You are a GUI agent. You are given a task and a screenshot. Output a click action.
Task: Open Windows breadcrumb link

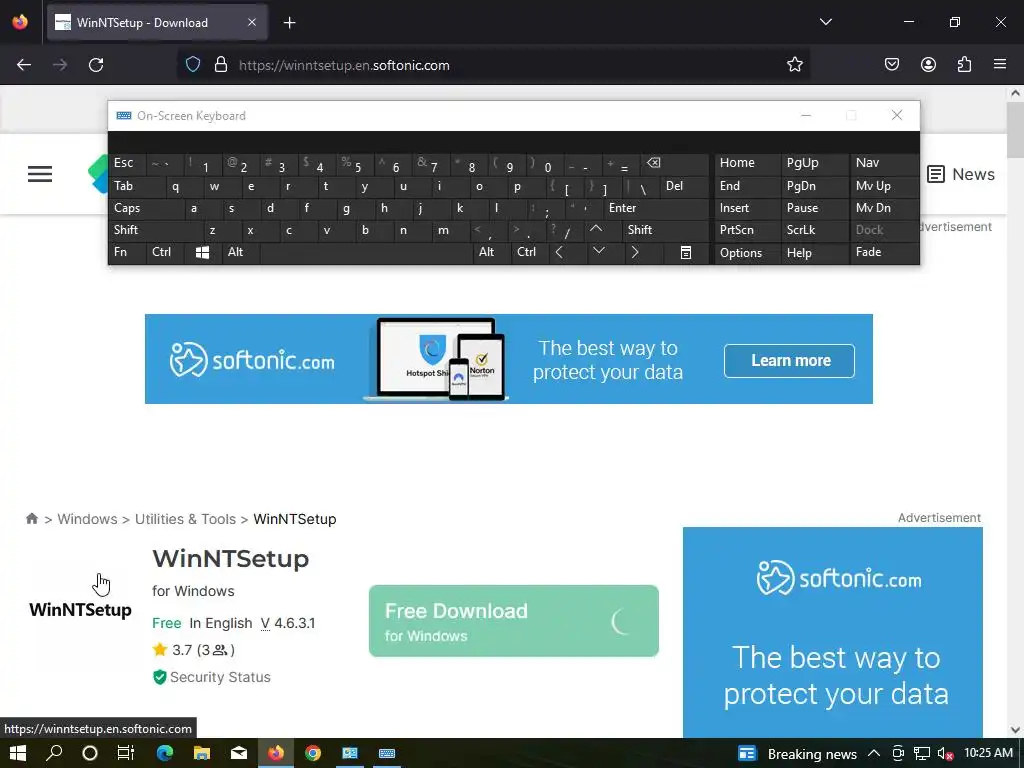[x=88, y=519]
